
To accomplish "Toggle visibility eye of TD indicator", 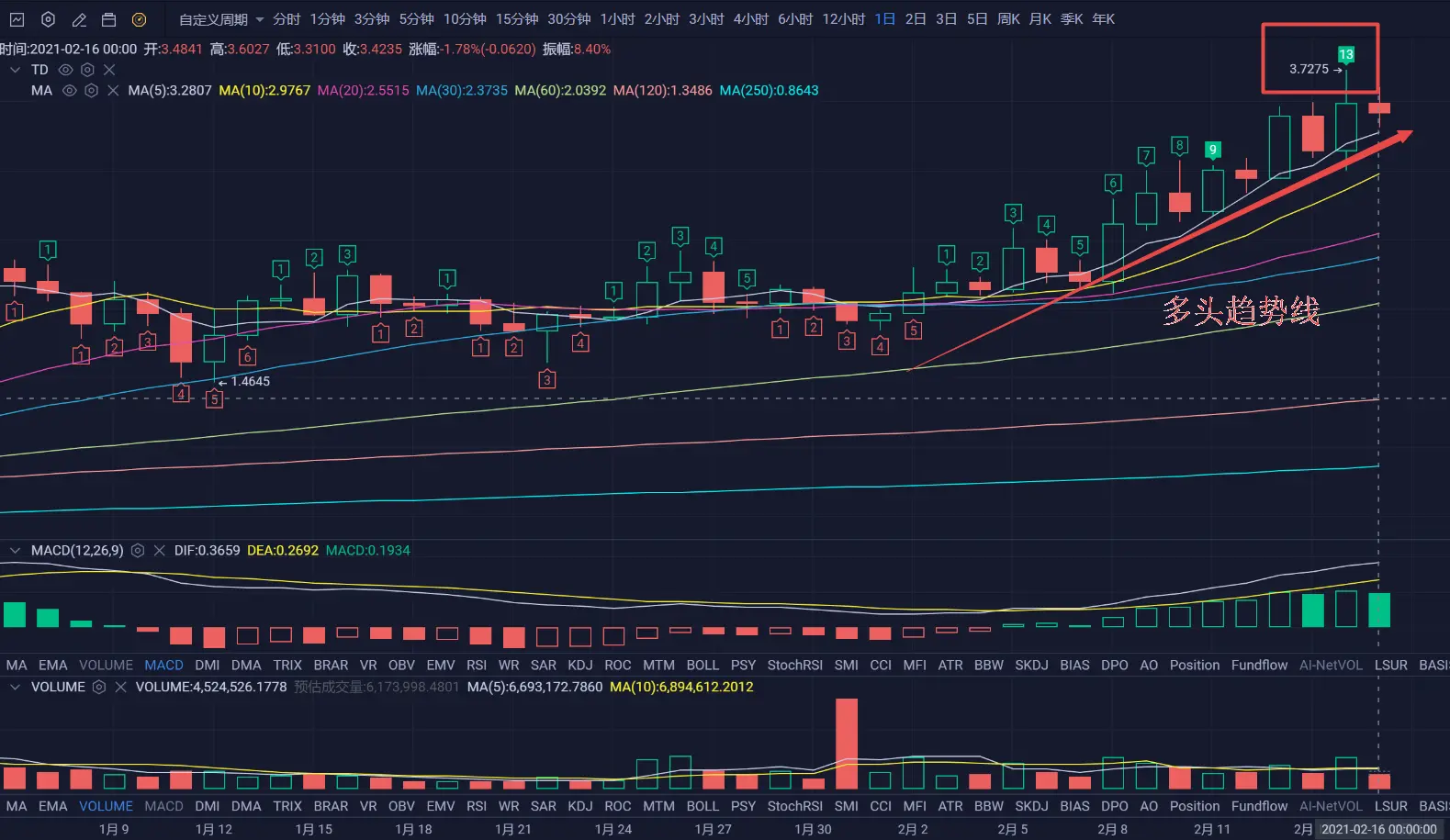I will coord(65,70).
